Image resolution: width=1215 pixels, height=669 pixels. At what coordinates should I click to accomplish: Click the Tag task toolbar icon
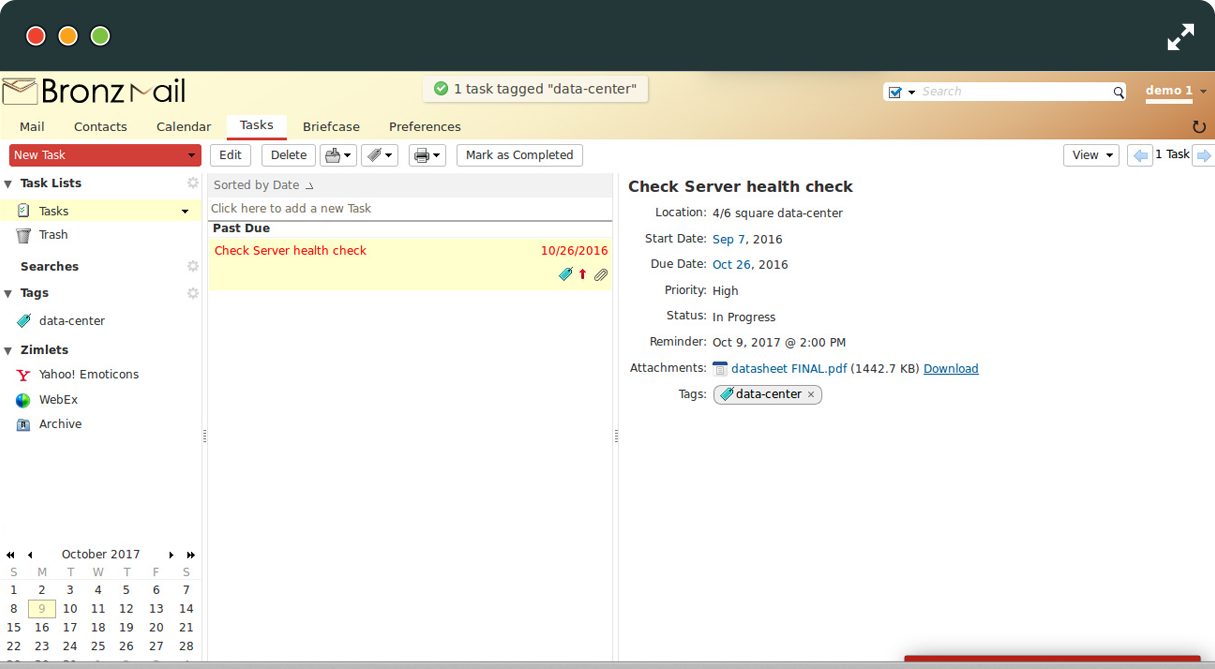(x=379, y=156)
